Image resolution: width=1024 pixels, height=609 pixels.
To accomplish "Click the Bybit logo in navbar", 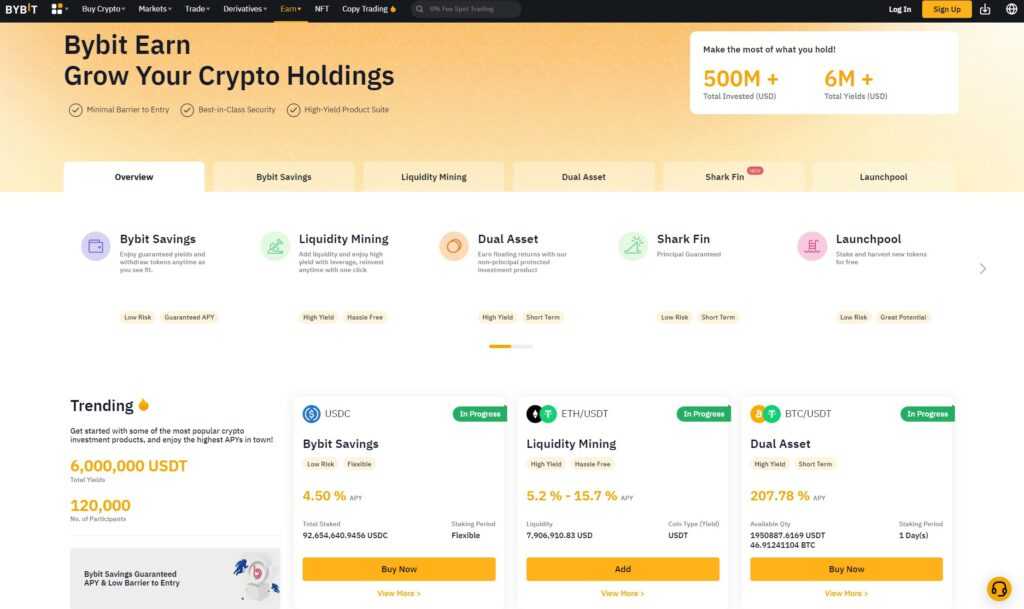I will pos(20,9).
